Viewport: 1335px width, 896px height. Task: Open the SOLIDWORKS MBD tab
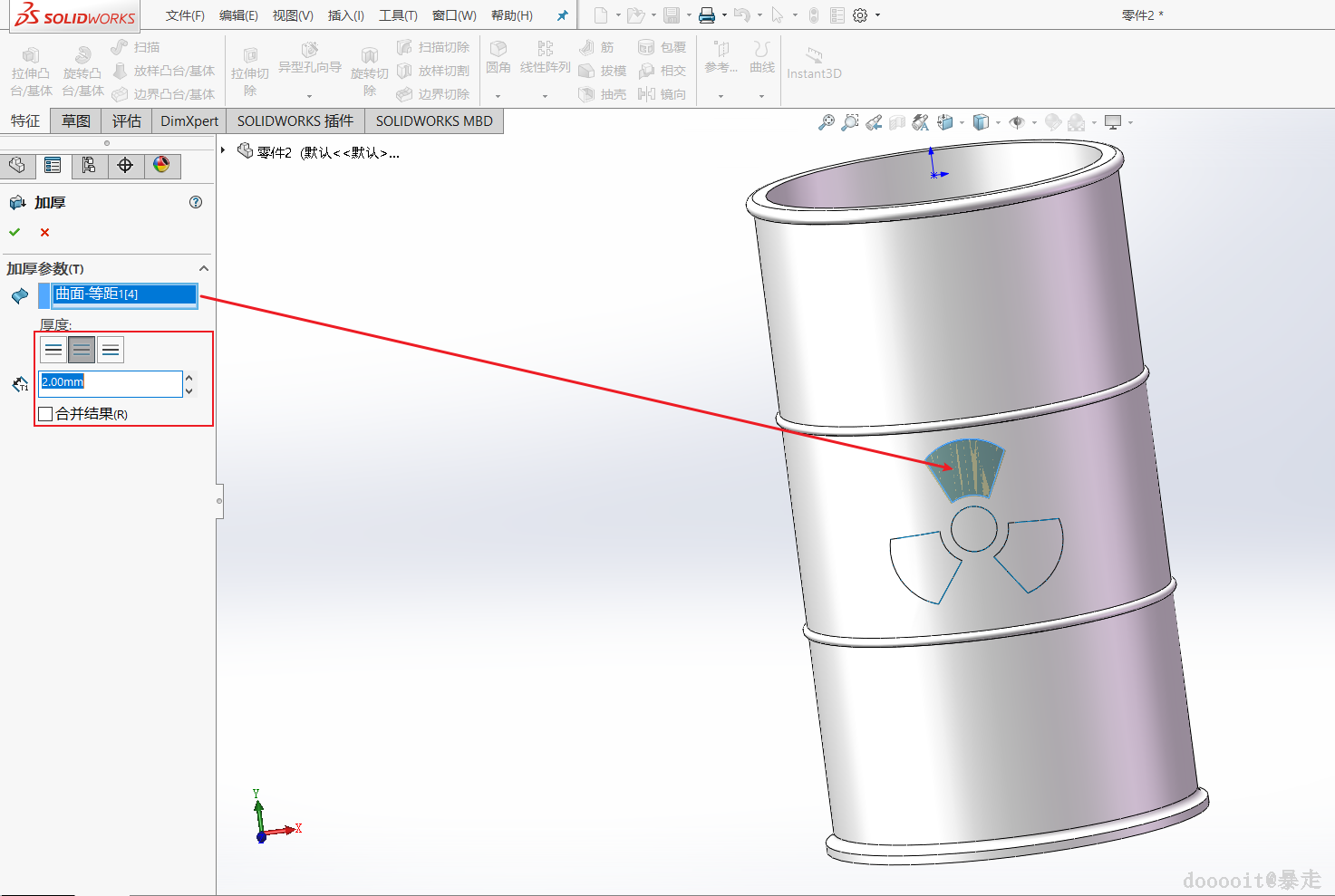[434, 121]
